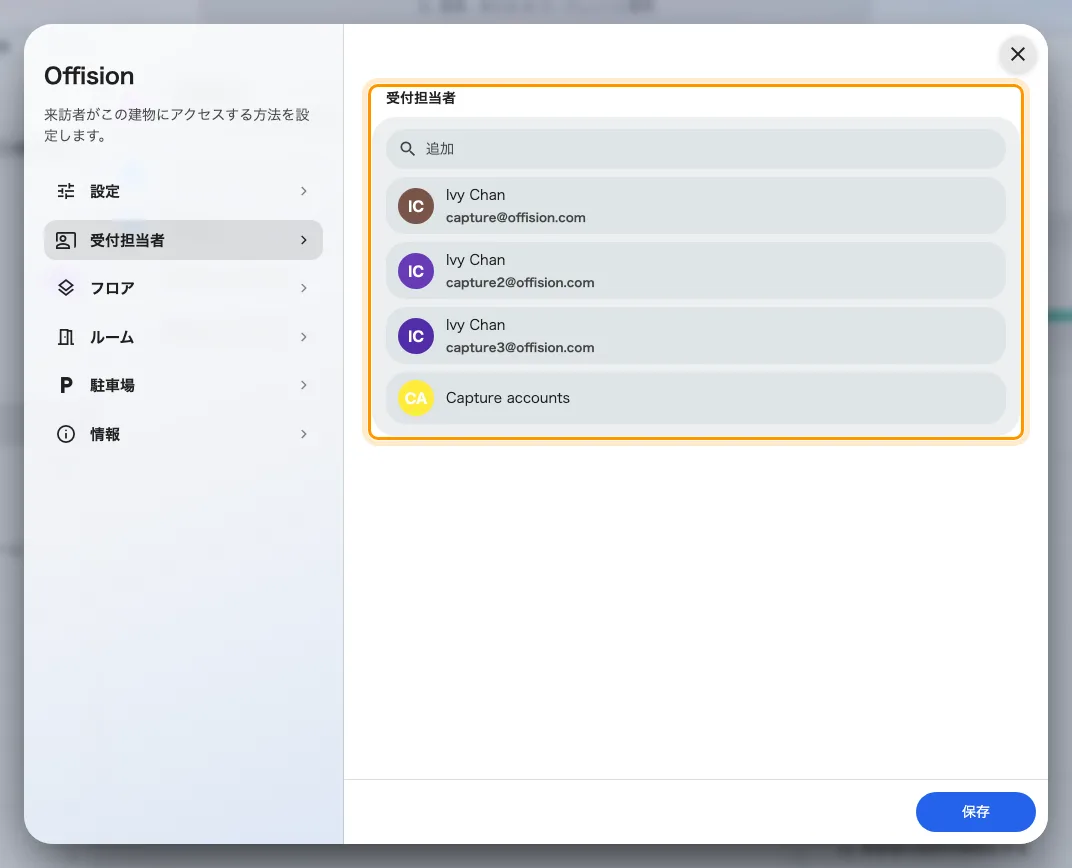
Task: Click the info circle icon beside 情報
Action: (66, 434)
